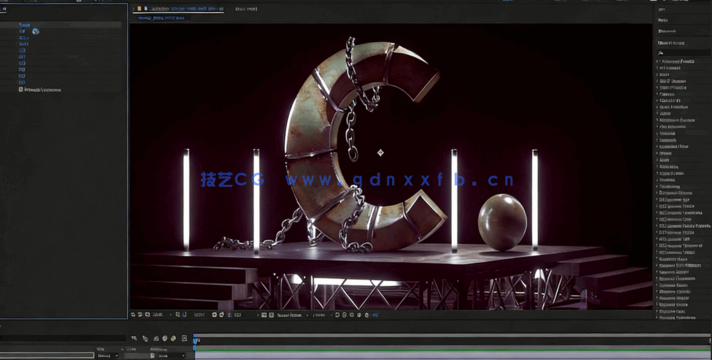Viewport: 712px width, 360px height.
Task: Toggle Pixel Aspect Ratio Correction
Action: tap(337, 315)
